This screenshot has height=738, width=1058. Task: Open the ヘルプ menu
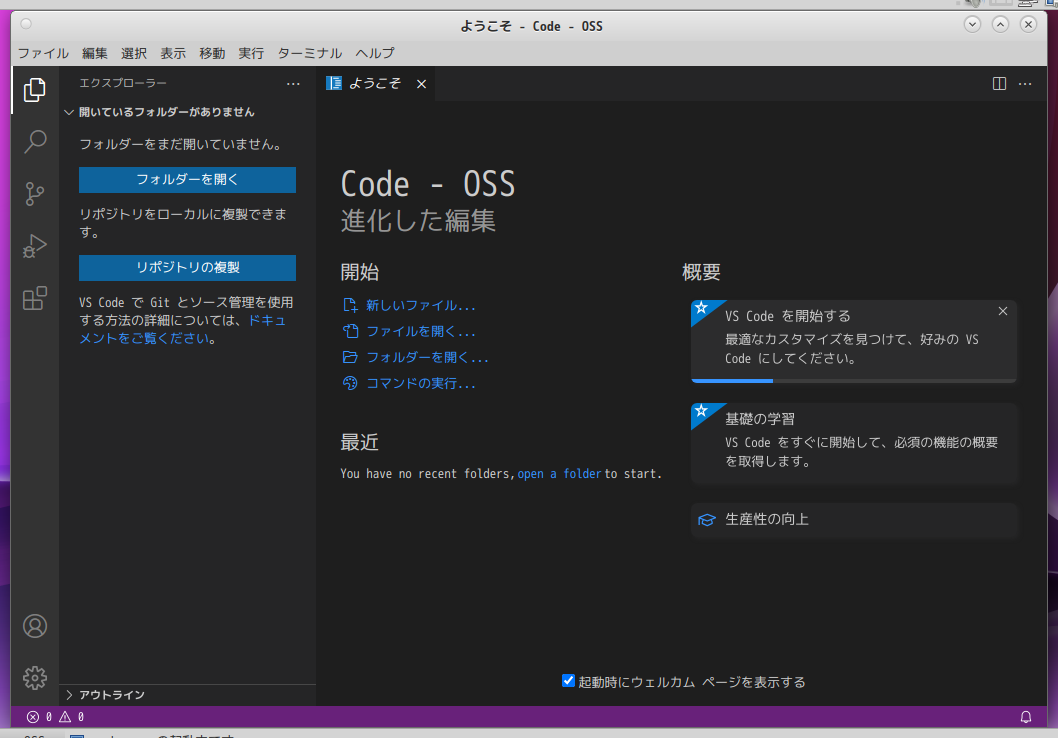pyautogui.click(x=375, y=53)
